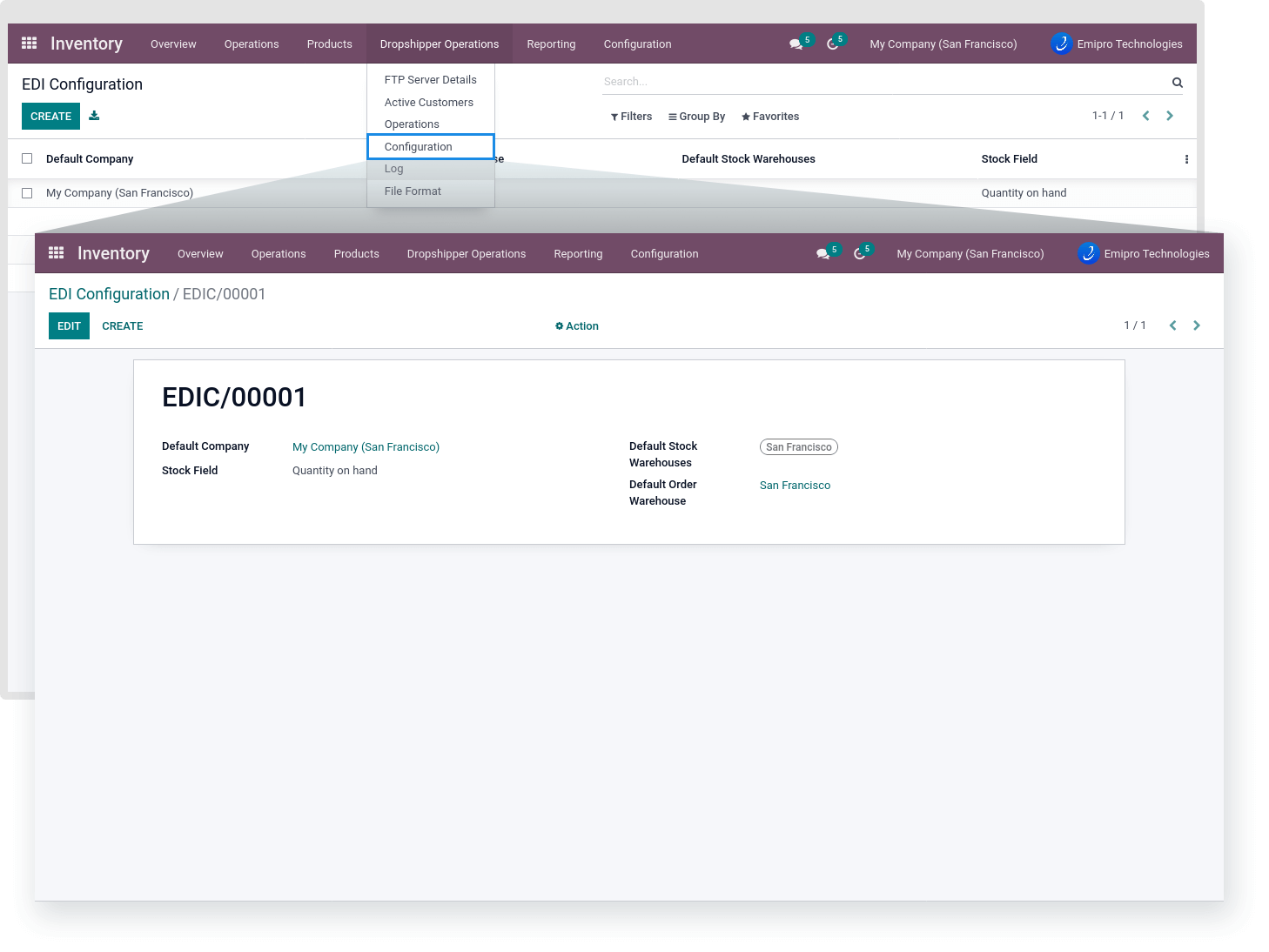Select Log from the dropdown menu
Screen dimensions: 1269x952
(x=394, y=169)
